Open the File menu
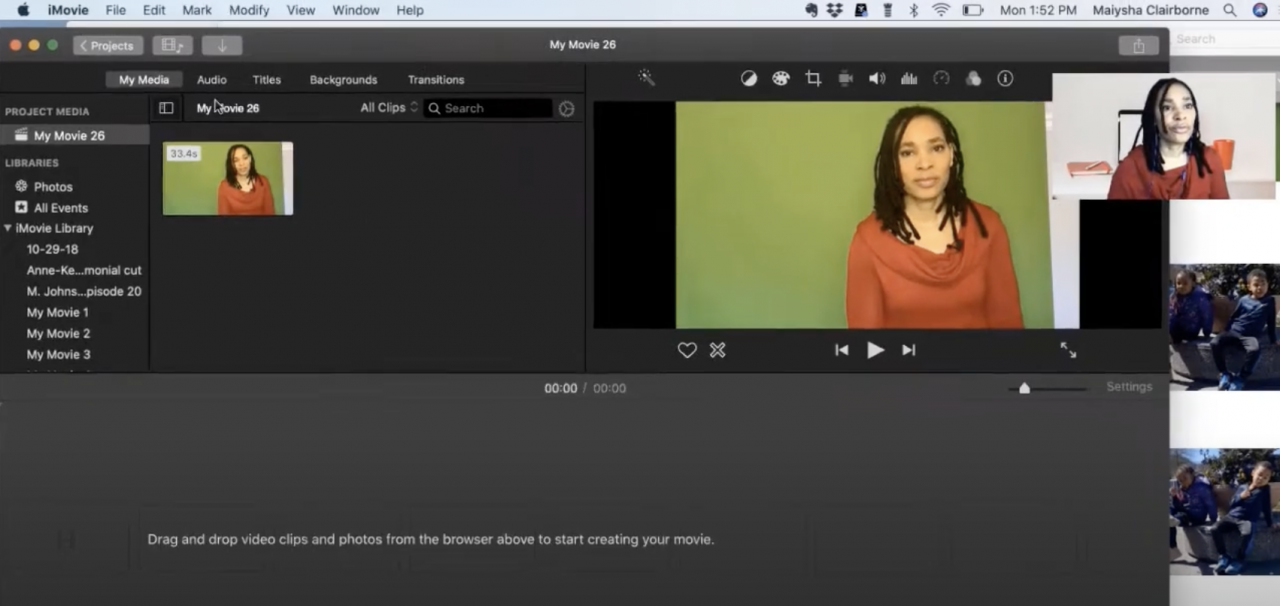 pyautogui.click(x=116, y=10)
